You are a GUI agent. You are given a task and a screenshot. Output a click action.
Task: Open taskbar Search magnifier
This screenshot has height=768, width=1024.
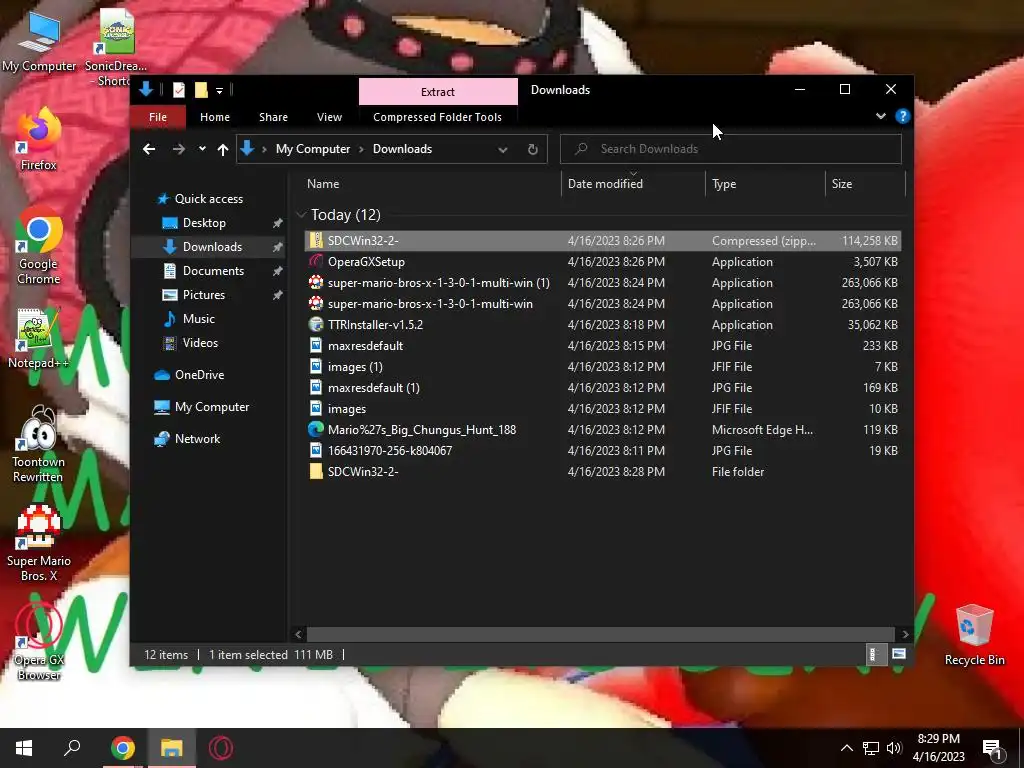click(x=72, y=748)
